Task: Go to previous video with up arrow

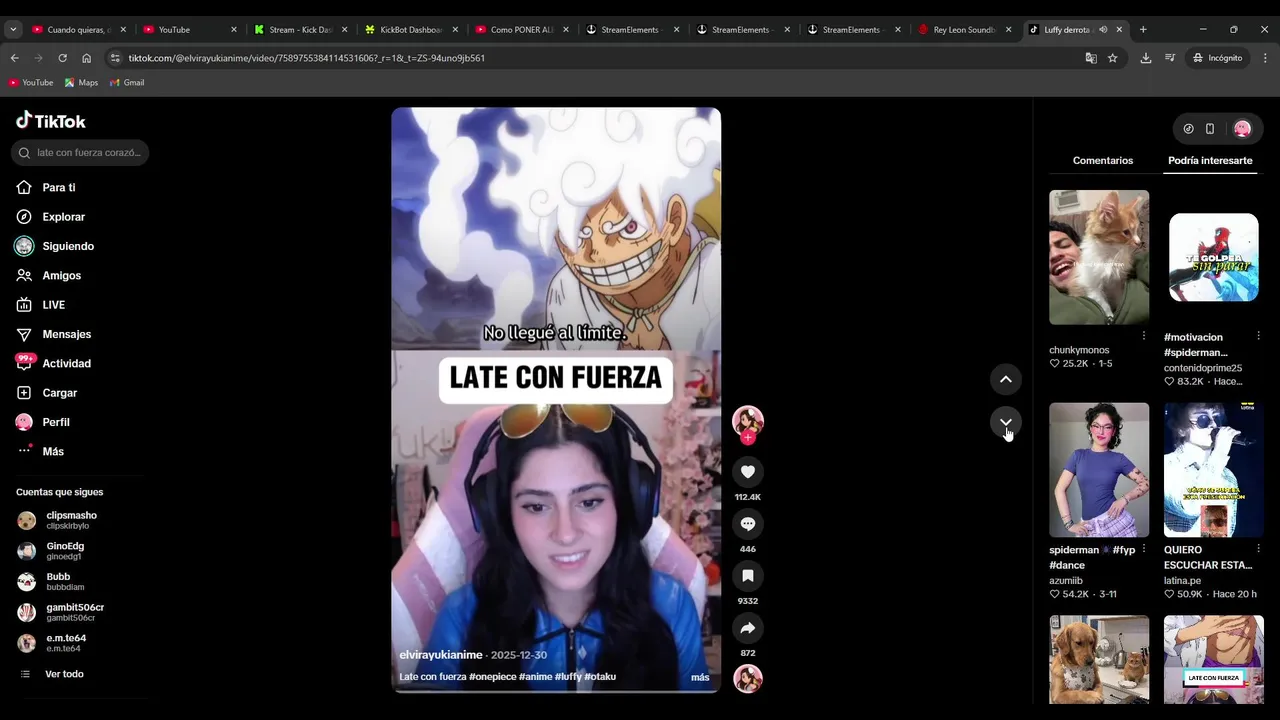Action: coord(1006,379)
